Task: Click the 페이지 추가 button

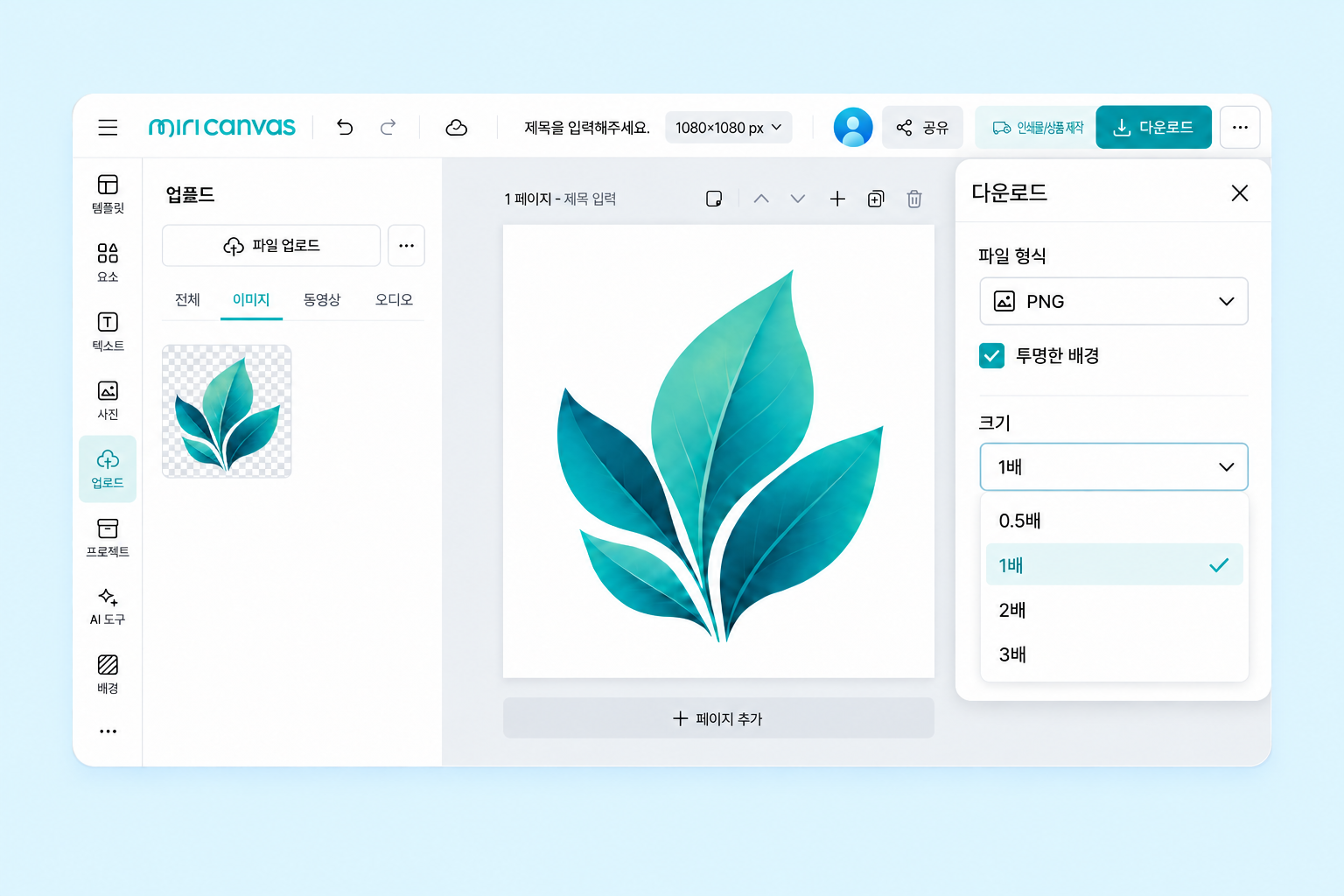Action: coord(718,718)
